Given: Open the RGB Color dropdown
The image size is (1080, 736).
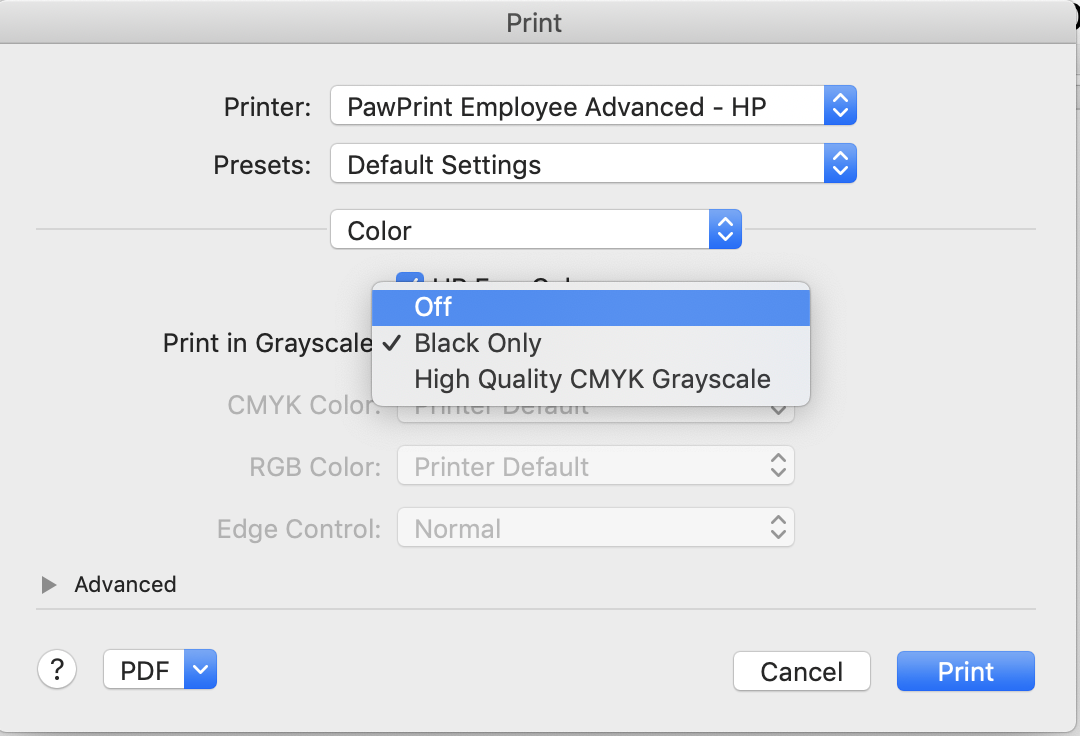Looking at the screenshot, I should pos(596,465).
